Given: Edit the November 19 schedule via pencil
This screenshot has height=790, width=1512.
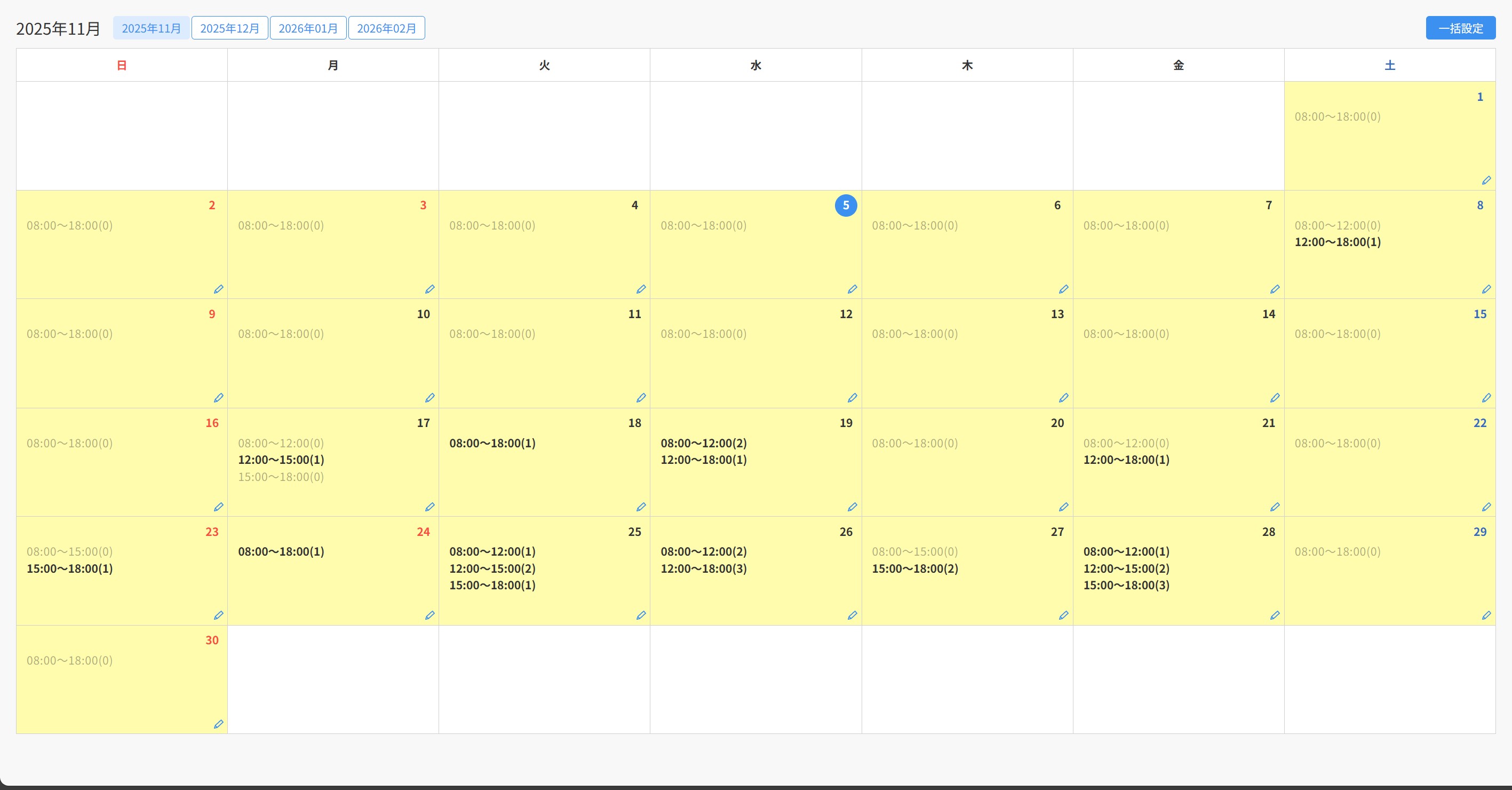Looking at the screenshot, I should point(852,507).
